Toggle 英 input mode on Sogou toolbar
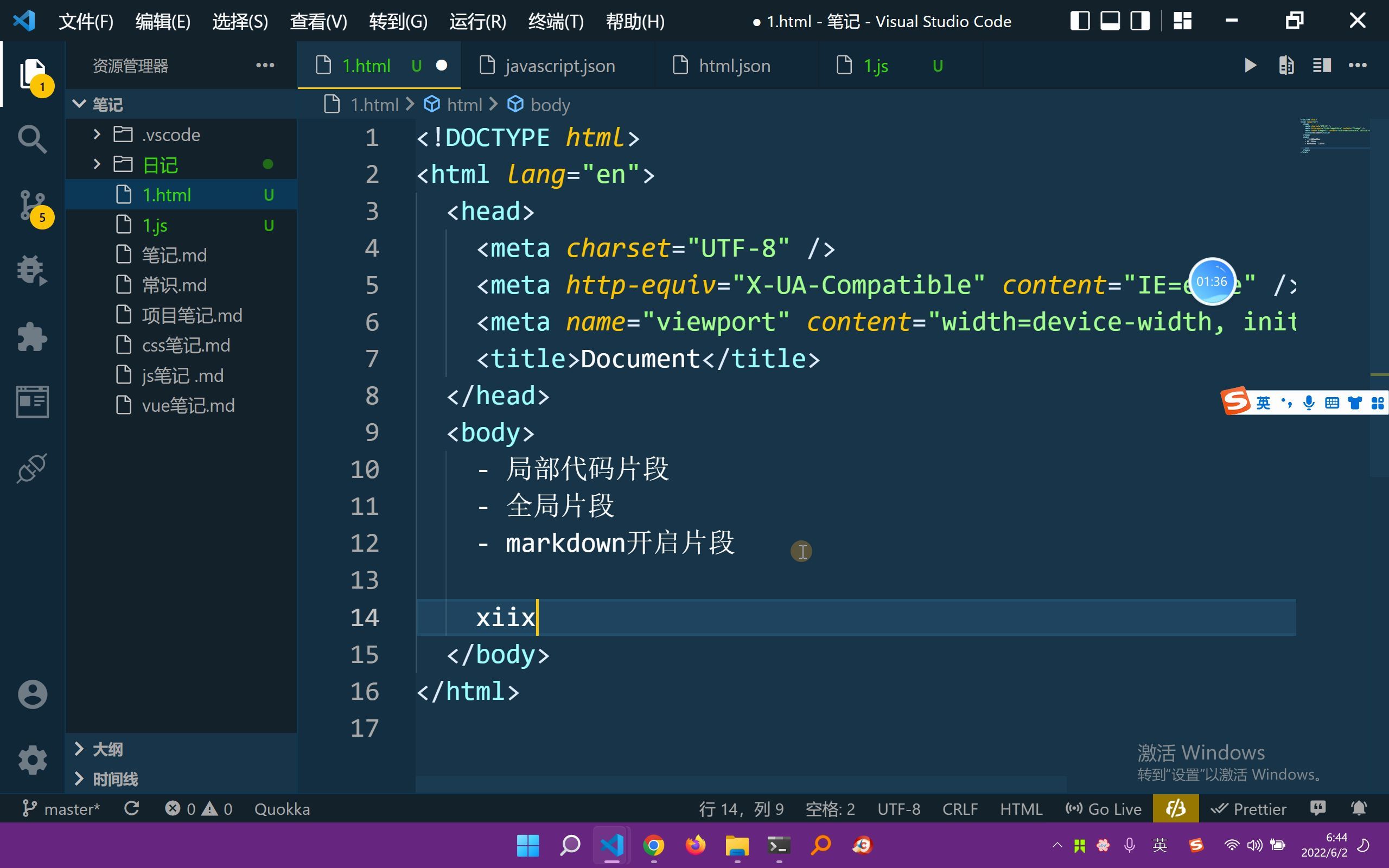 coord(1262,402)
